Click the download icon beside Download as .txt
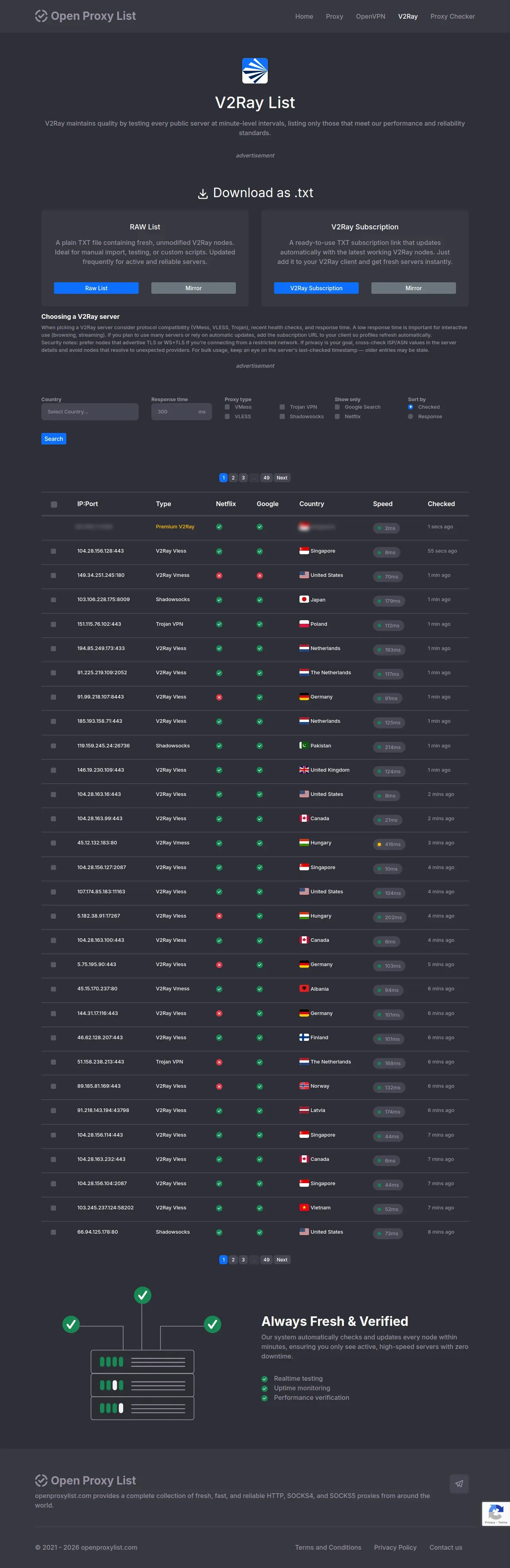Screen dimensions: 510x1568 [x=203, y=194]
